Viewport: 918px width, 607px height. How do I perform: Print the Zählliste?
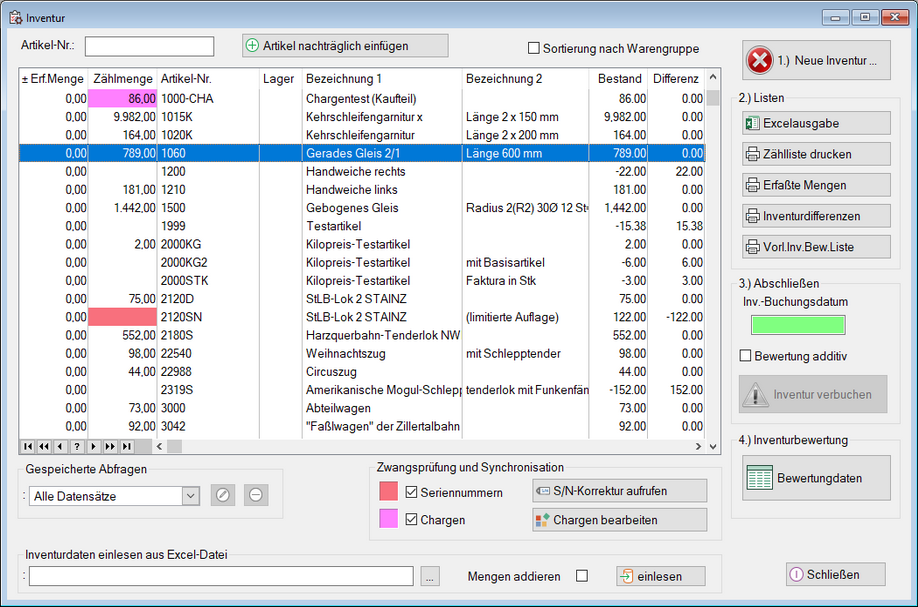click(x=816, y=154)
